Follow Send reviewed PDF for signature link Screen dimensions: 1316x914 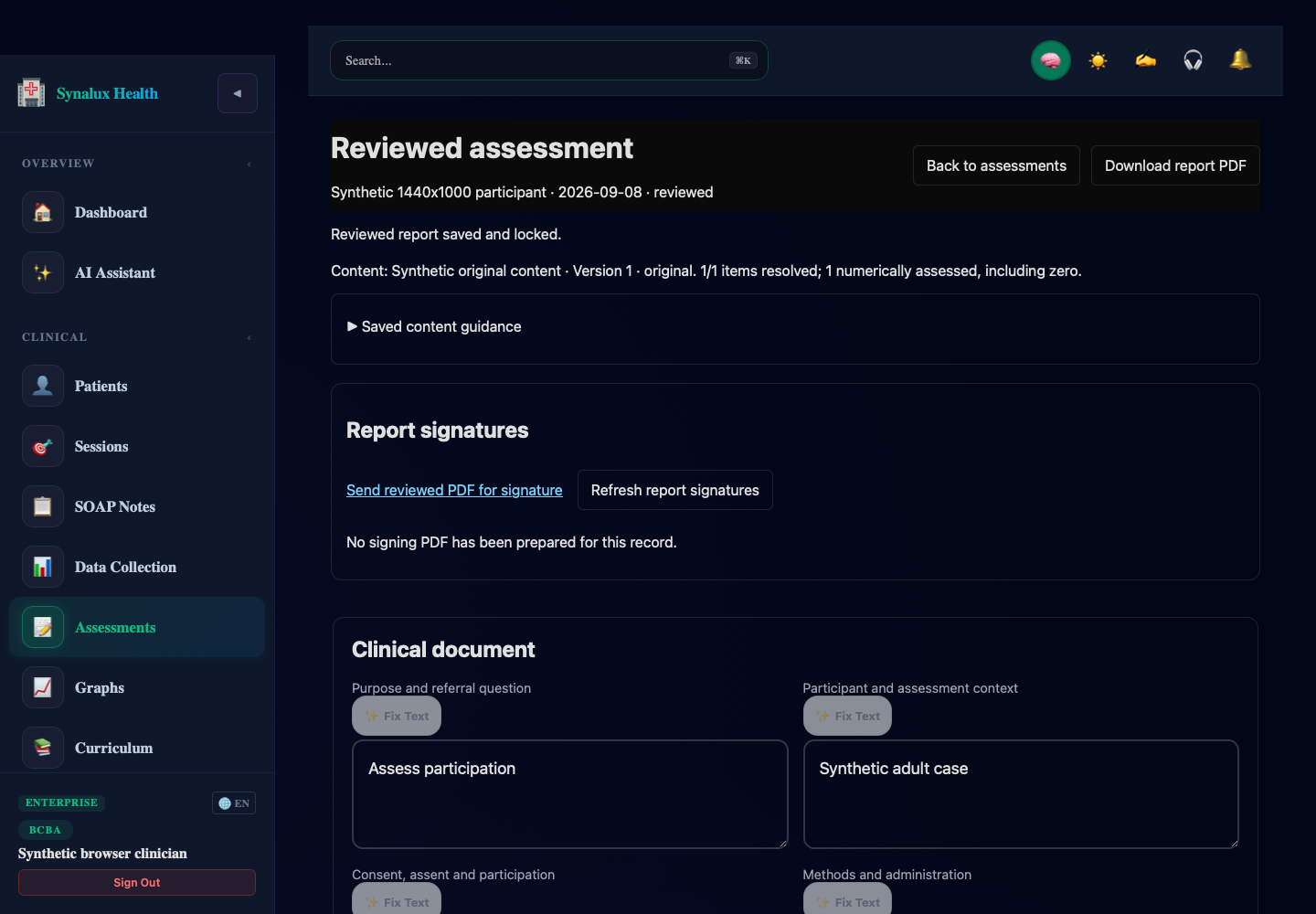click(454, 490)
